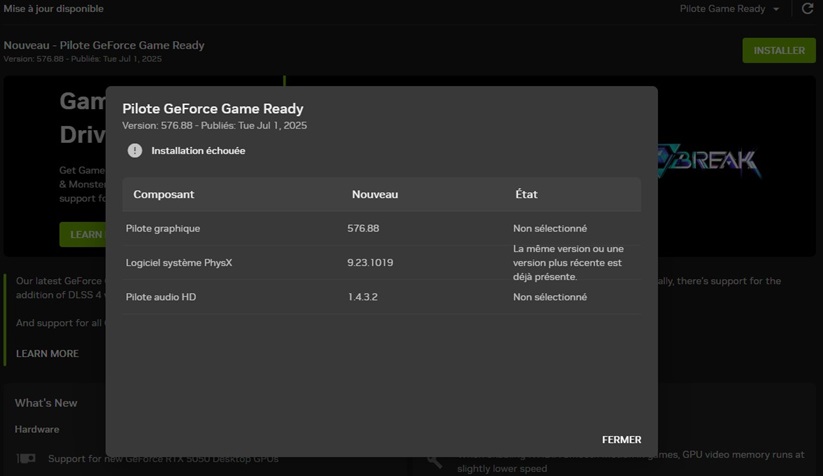Screen dimensions: 823x476
Task: Close the dialog with FERMER button
Action: (x=621, y=440)
